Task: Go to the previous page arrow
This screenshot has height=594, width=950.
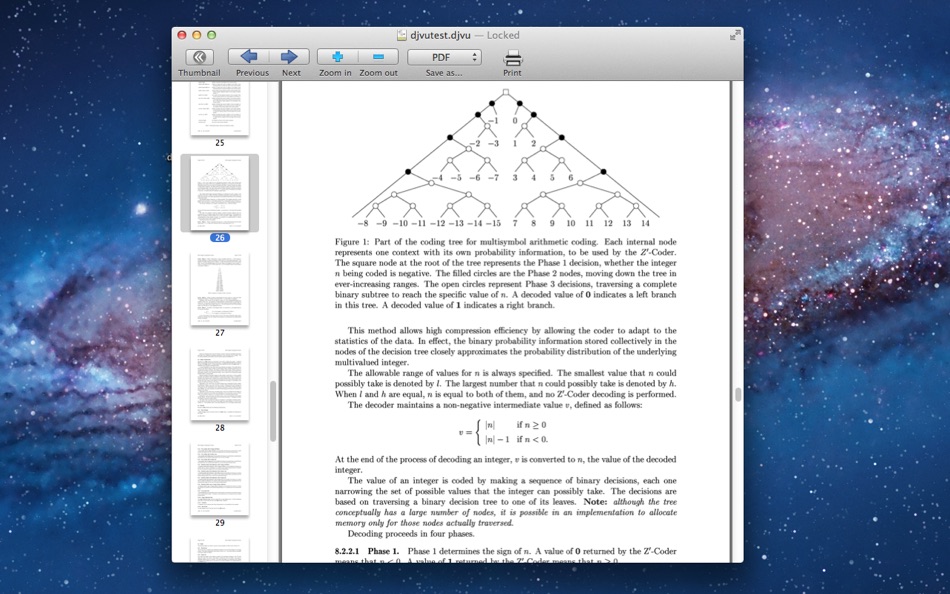Action: [x=248, y=57]
